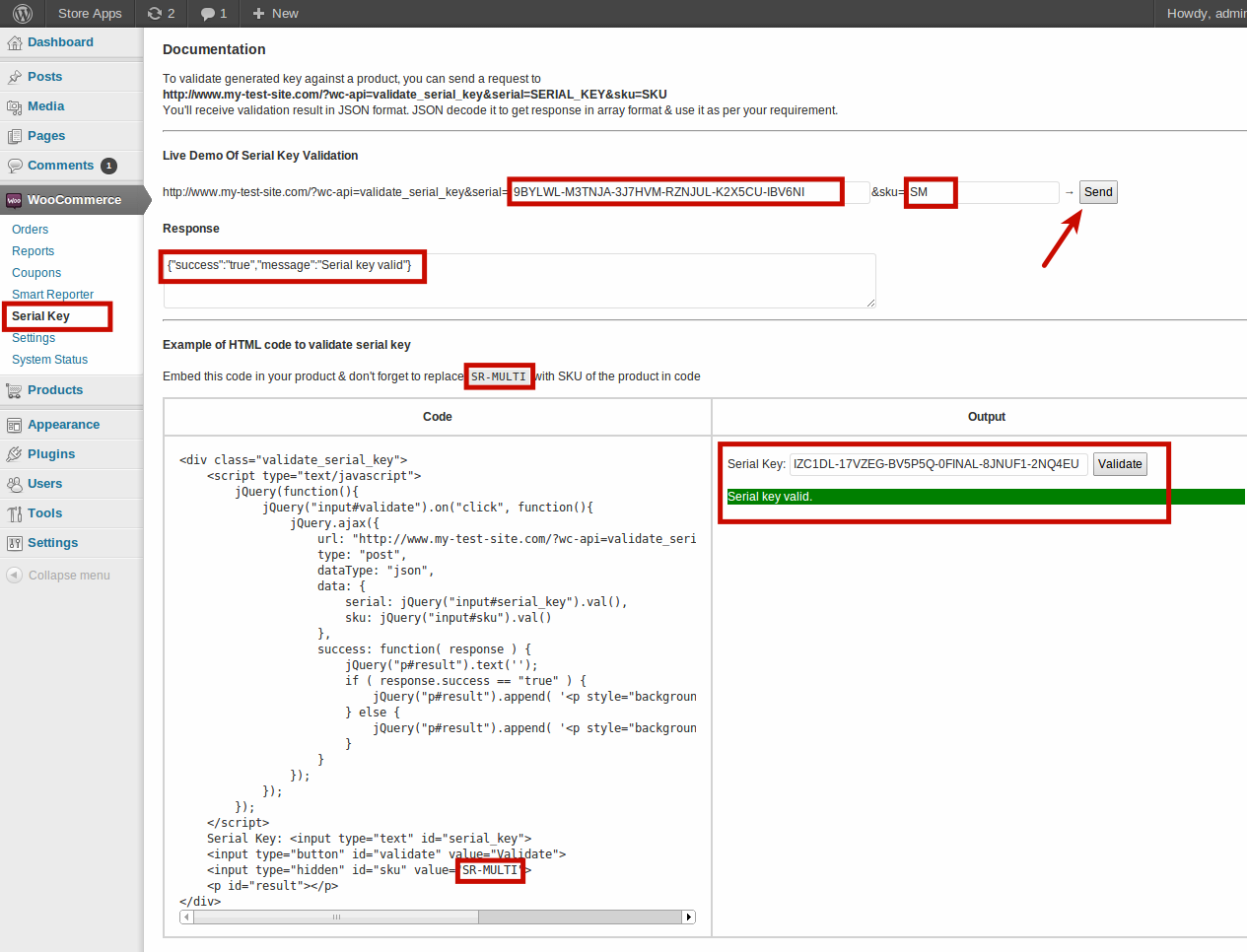Screen dimensions: 1247x952
Task: Open System Status submenu link
Action: click(x=49, y=360)
